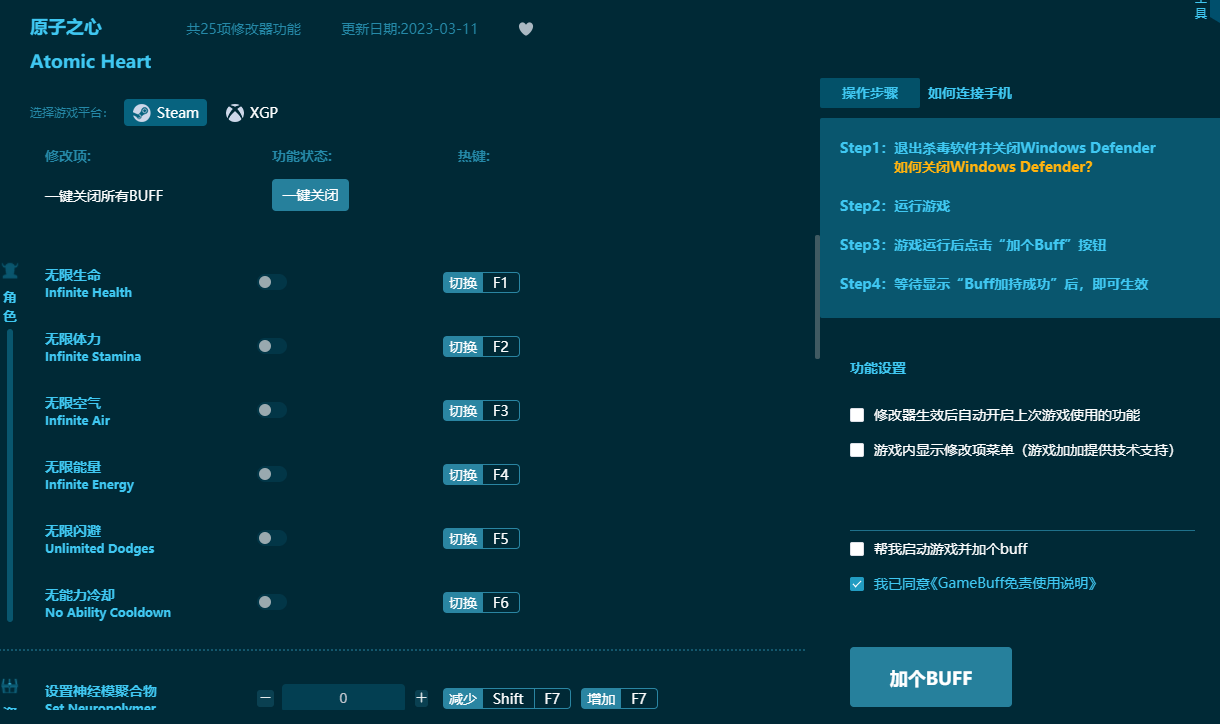Click Step1 退出杀毒软件 instruction text

998,148
